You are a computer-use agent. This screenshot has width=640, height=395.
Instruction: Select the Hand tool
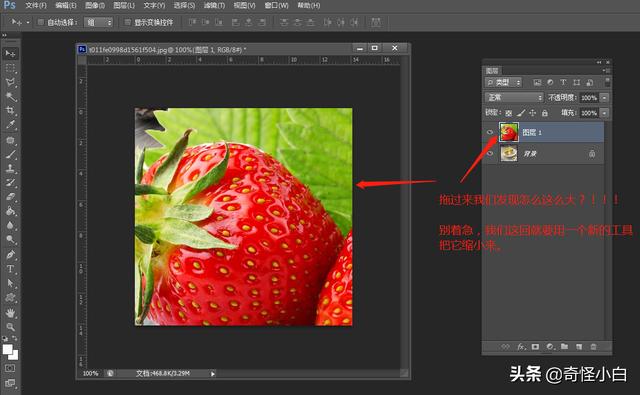coord(10,313)
